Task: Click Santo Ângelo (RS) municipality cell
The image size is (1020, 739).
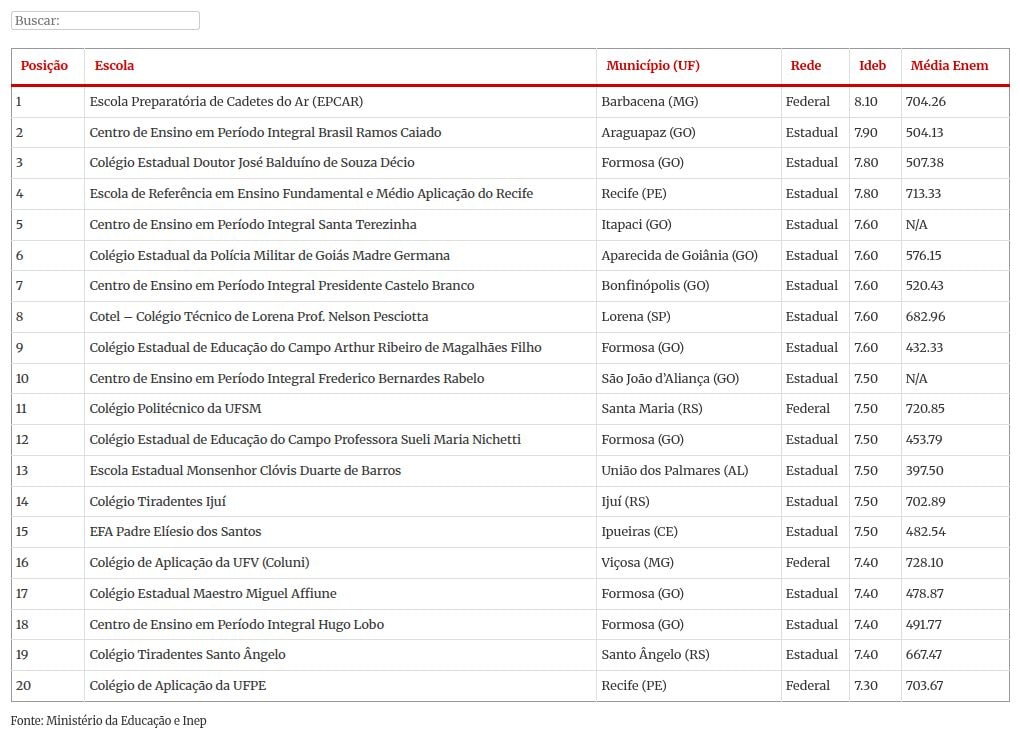Action: [655, 654]
